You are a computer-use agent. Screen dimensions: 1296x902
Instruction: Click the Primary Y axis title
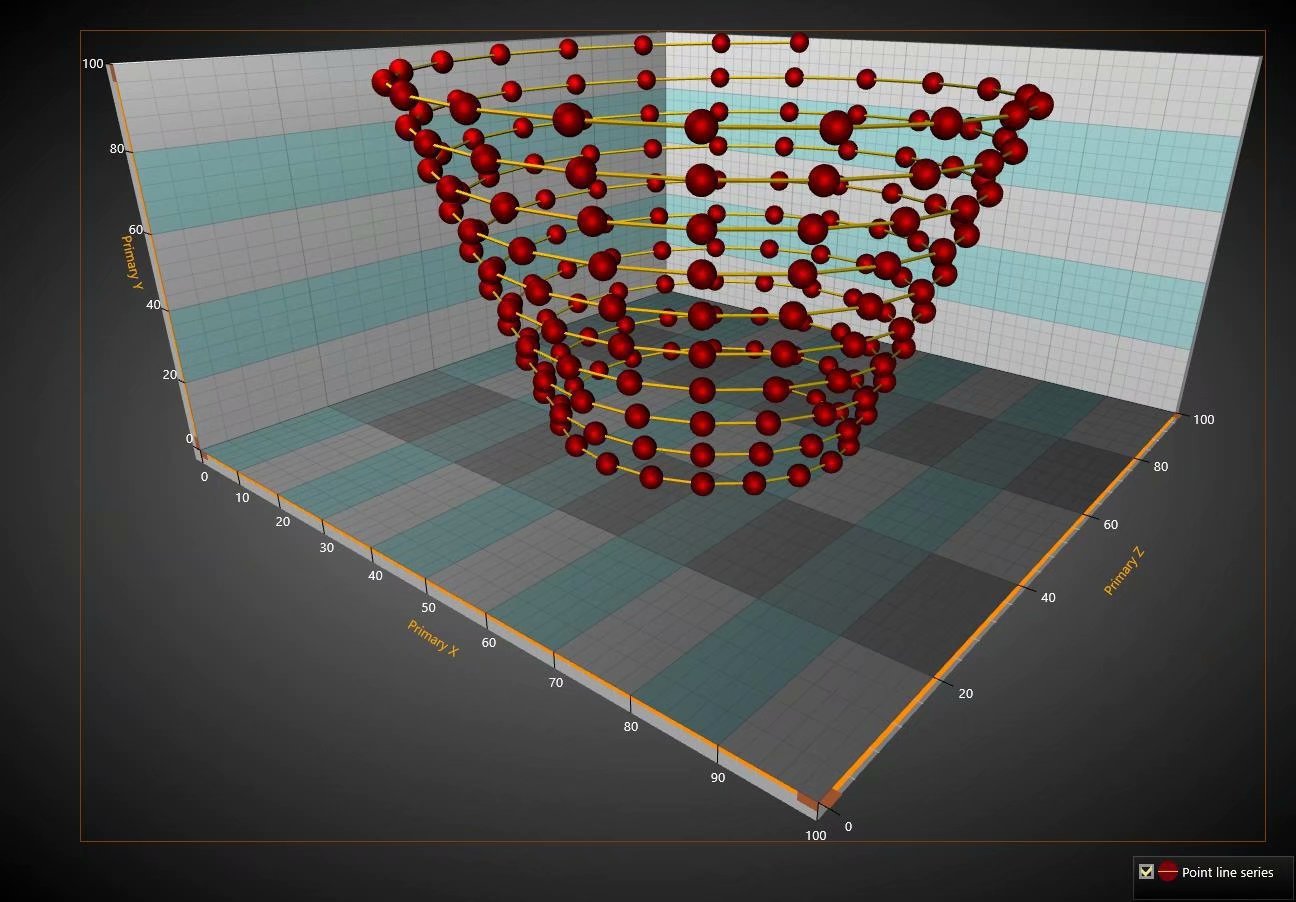coord(132,262)
